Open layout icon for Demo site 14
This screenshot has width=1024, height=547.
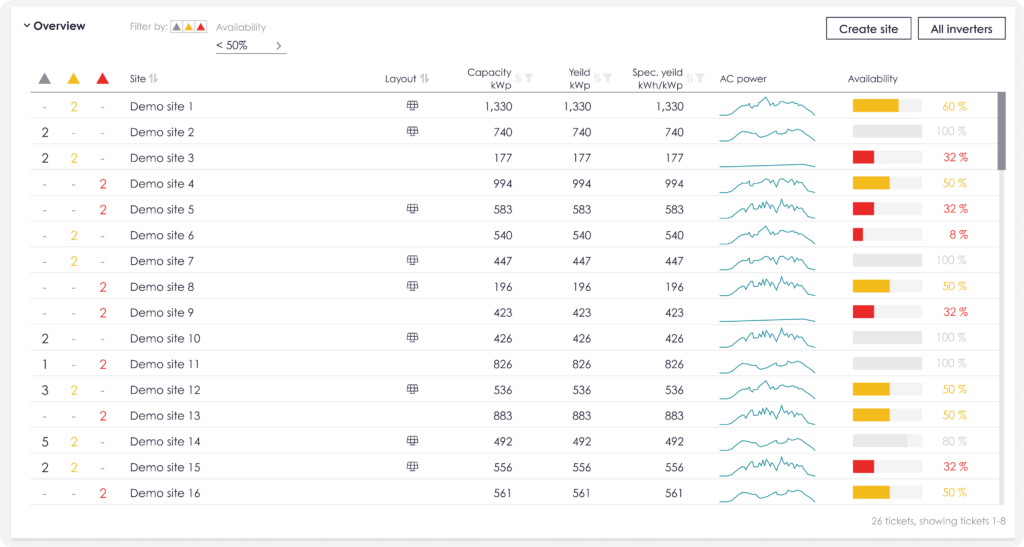[412, 441]
